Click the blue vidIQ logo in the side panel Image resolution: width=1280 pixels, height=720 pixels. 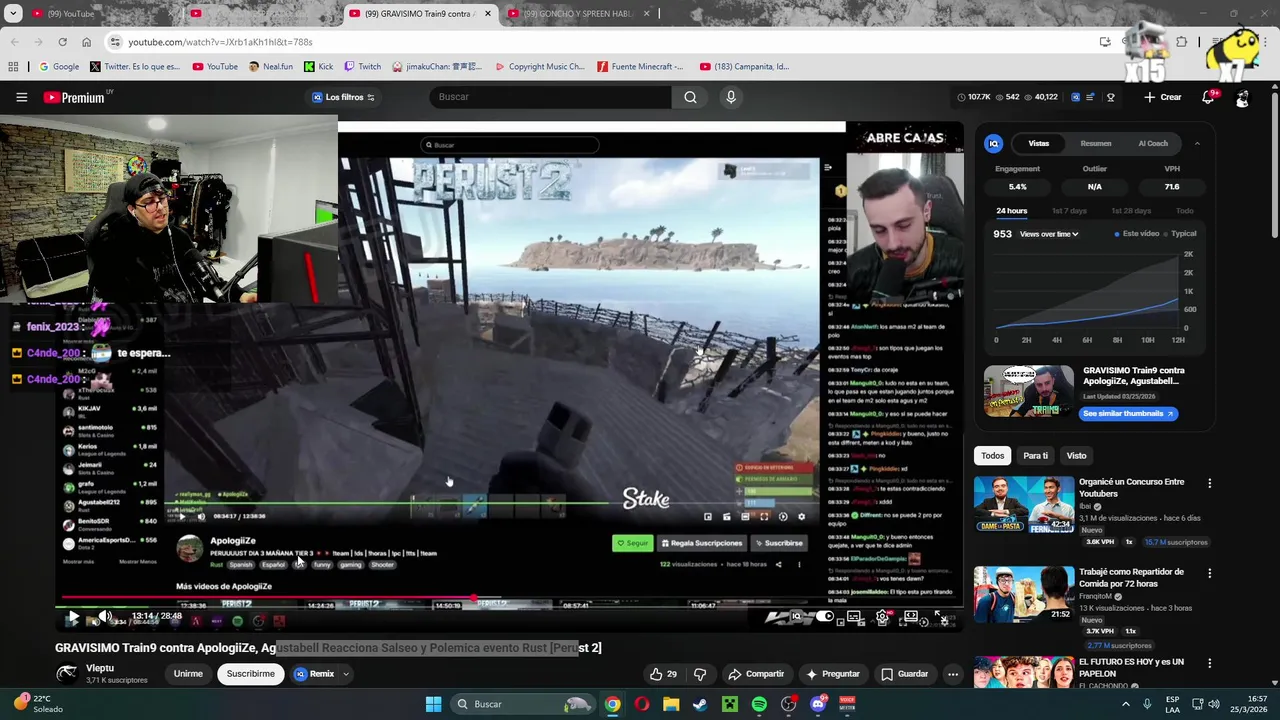coord(993,143)
